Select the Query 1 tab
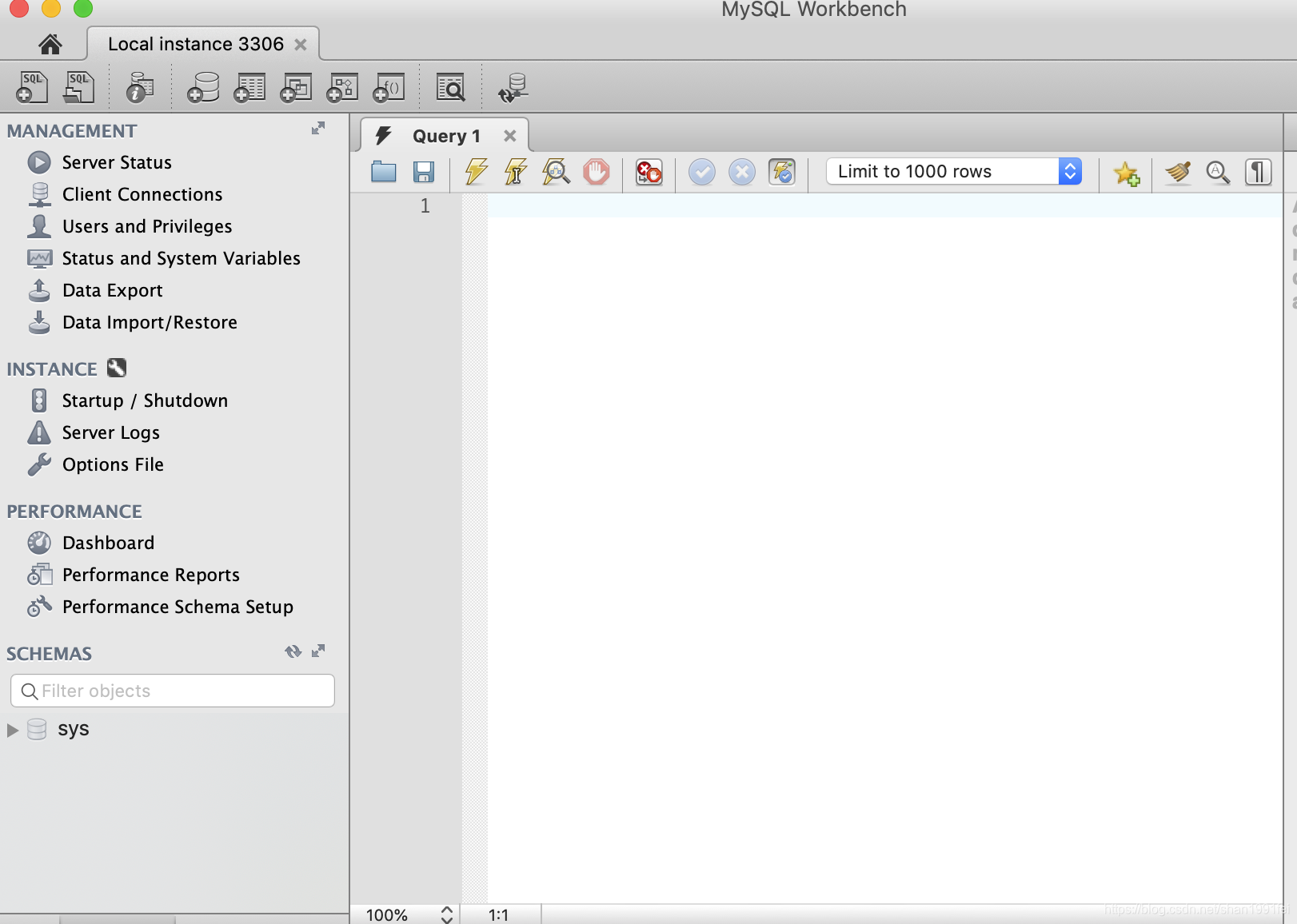 (x=446, y=136)
